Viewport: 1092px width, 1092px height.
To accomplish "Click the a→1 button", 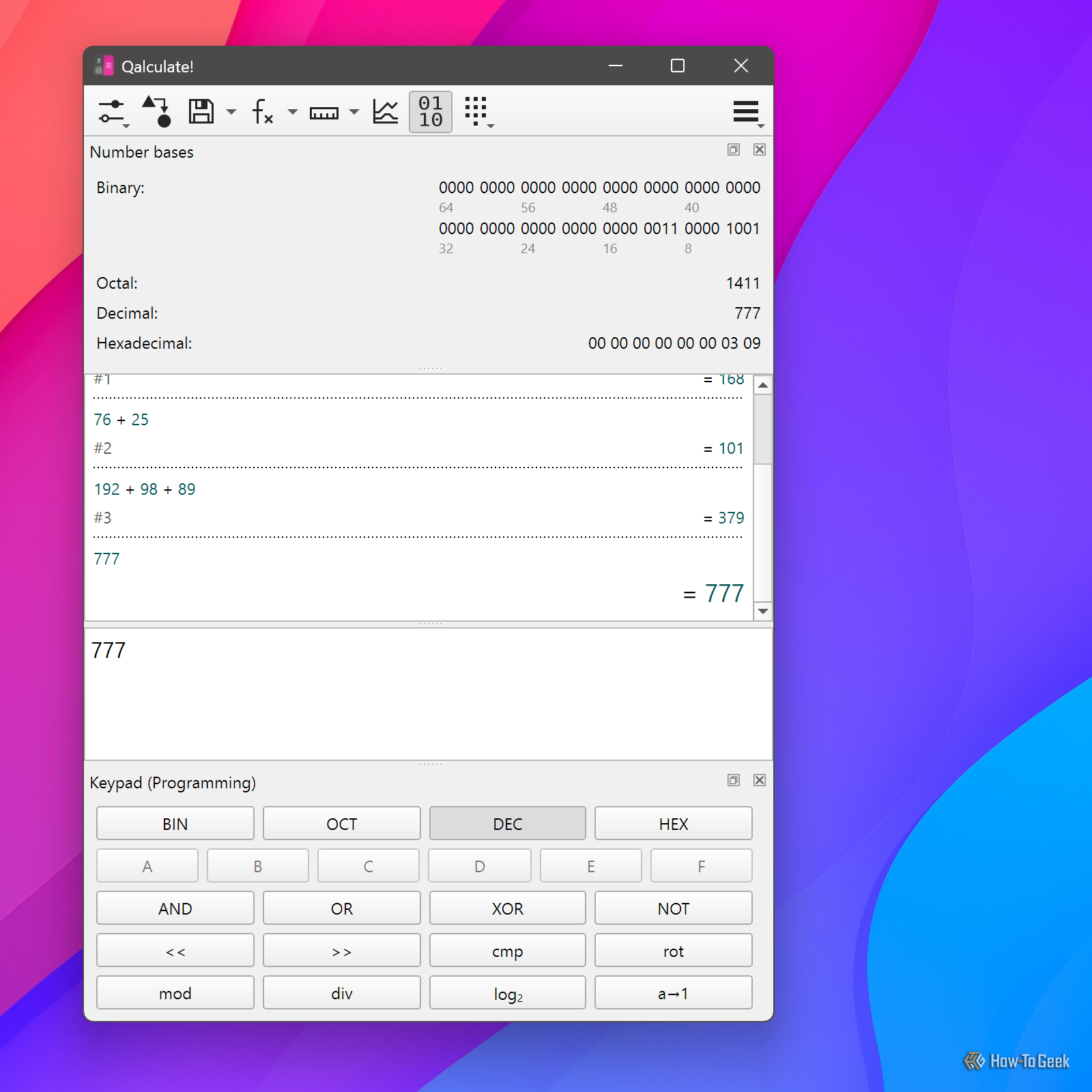I will (x=674, y=993).
